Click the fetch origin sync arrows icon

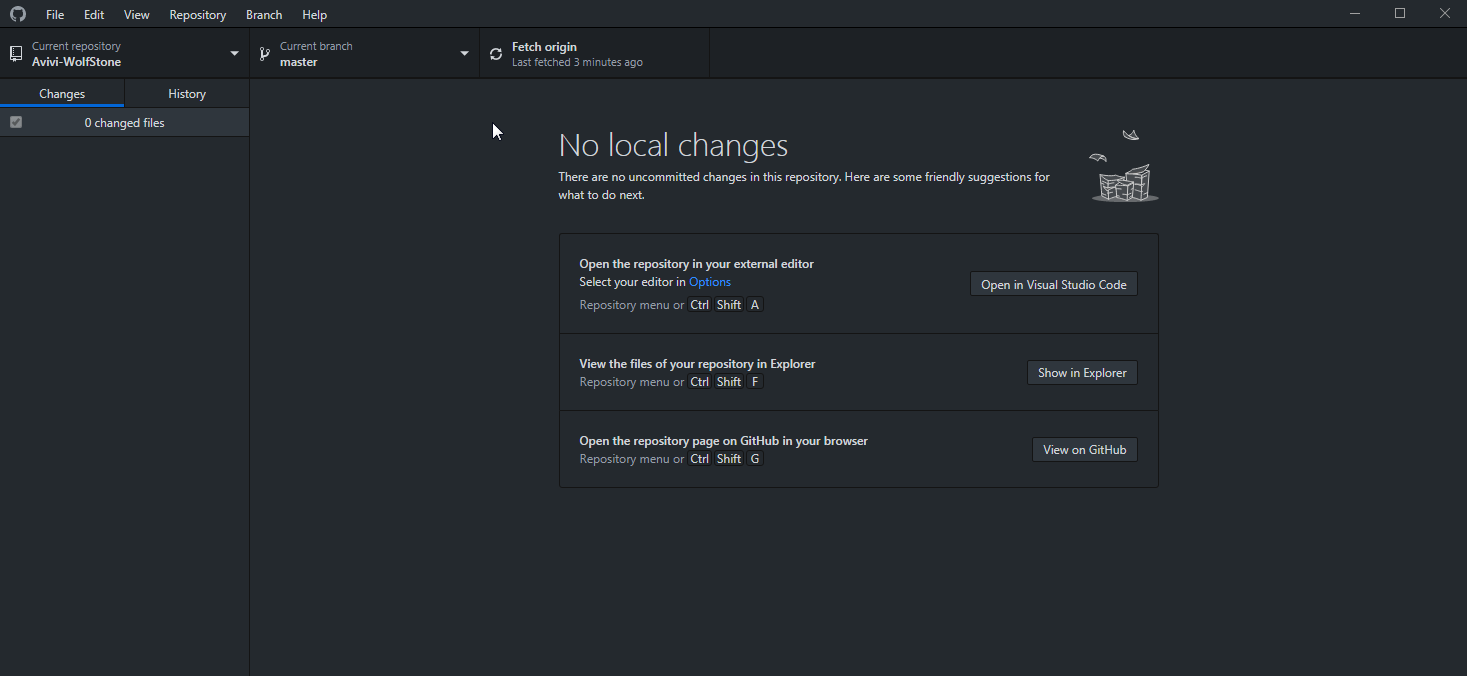coord(496,54)
